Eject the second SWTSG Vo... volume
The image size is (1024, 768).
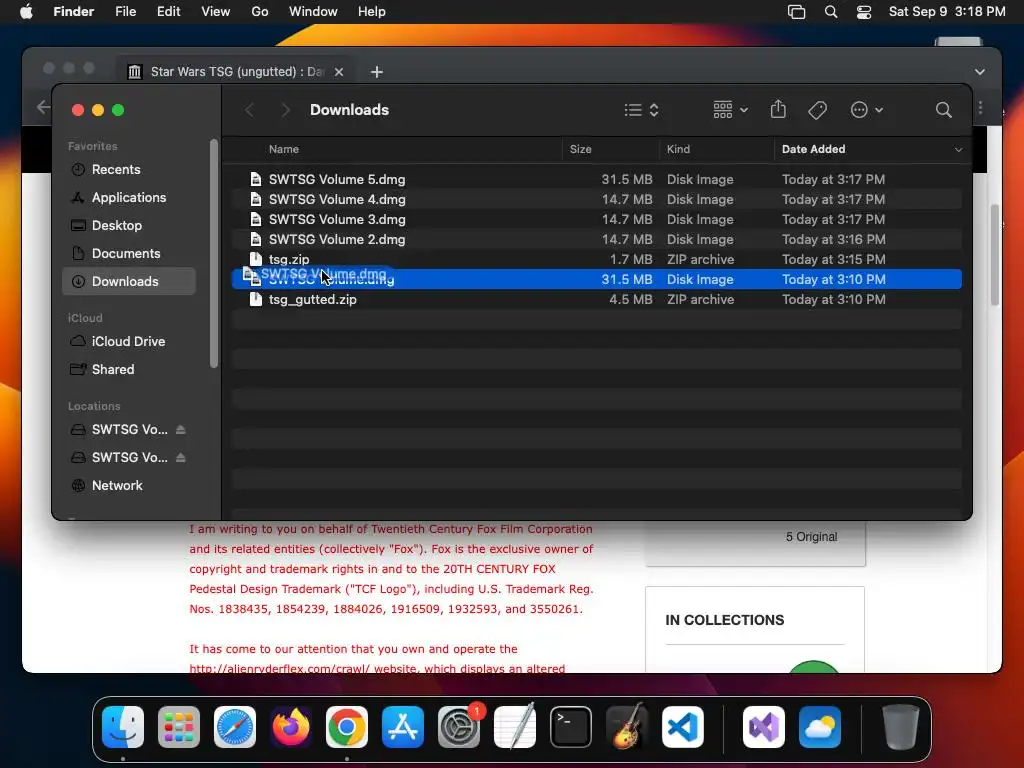point(181,457)
